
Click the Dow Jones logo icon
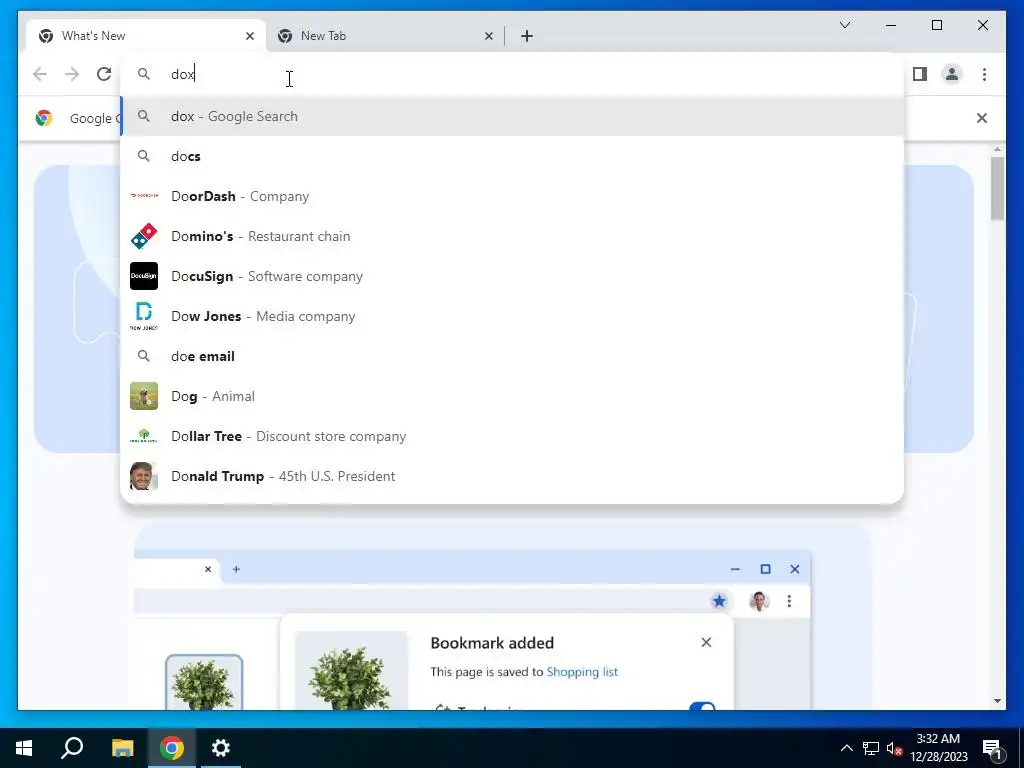pos(144,316)
